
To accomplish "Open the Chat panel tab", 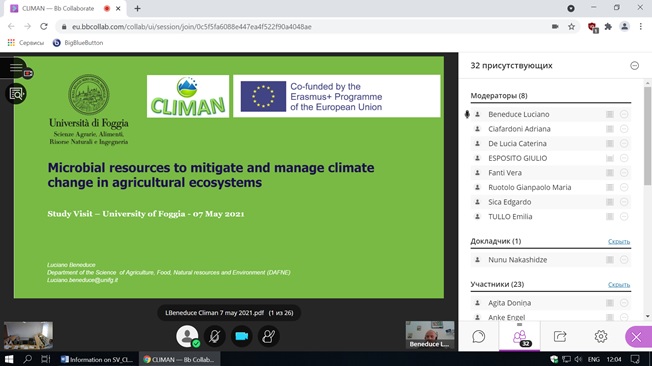I will click(479, 336).
